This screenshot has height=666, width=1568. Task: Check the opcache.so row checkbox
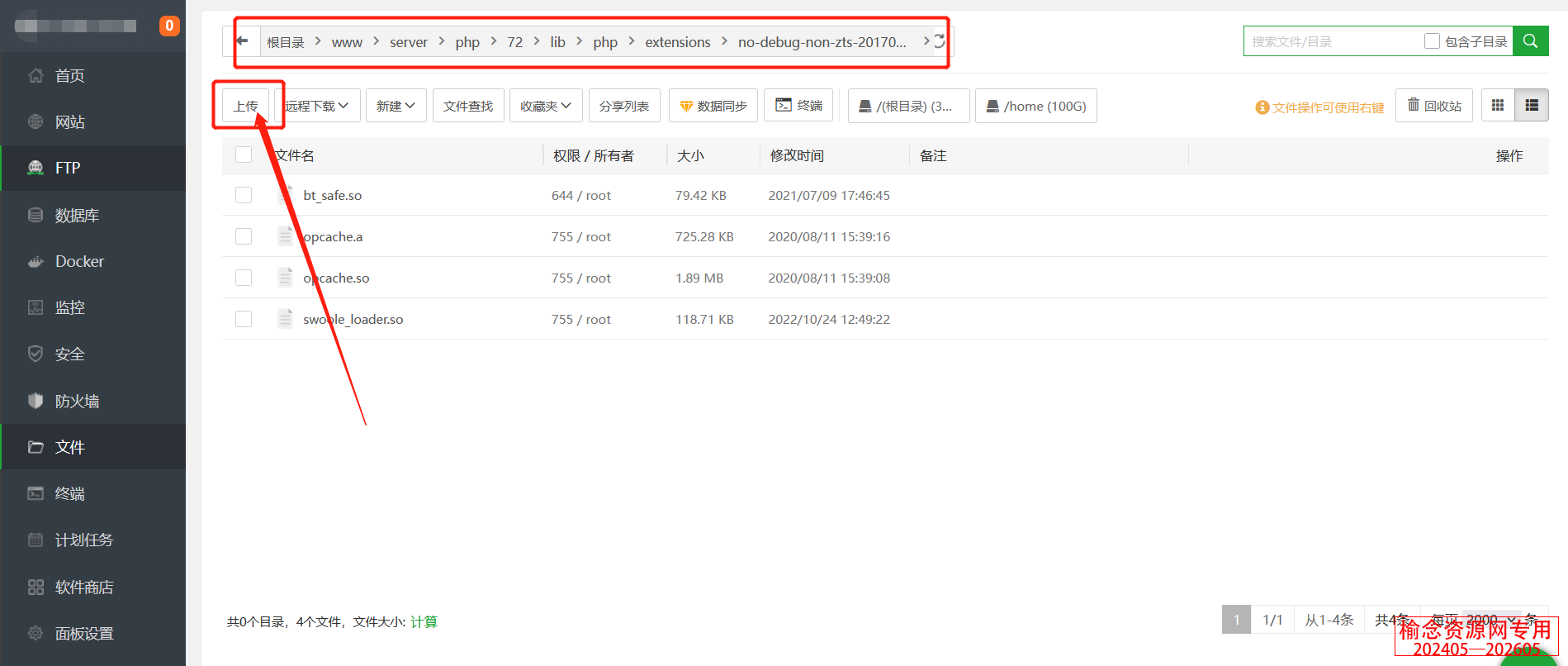(244, 278)
